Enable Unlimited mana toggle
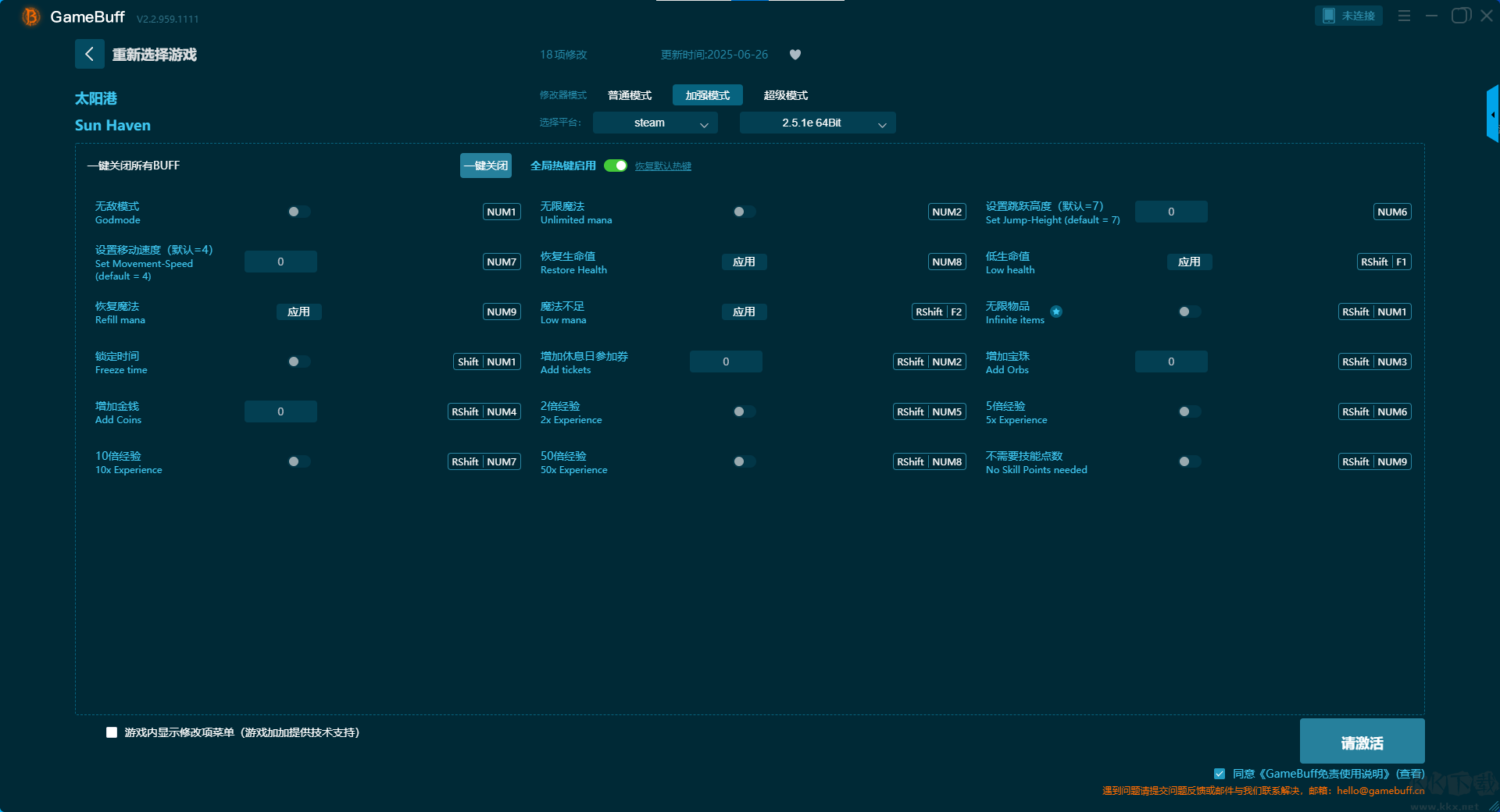This screenshot has height=812, width=1500. [744, 212]
